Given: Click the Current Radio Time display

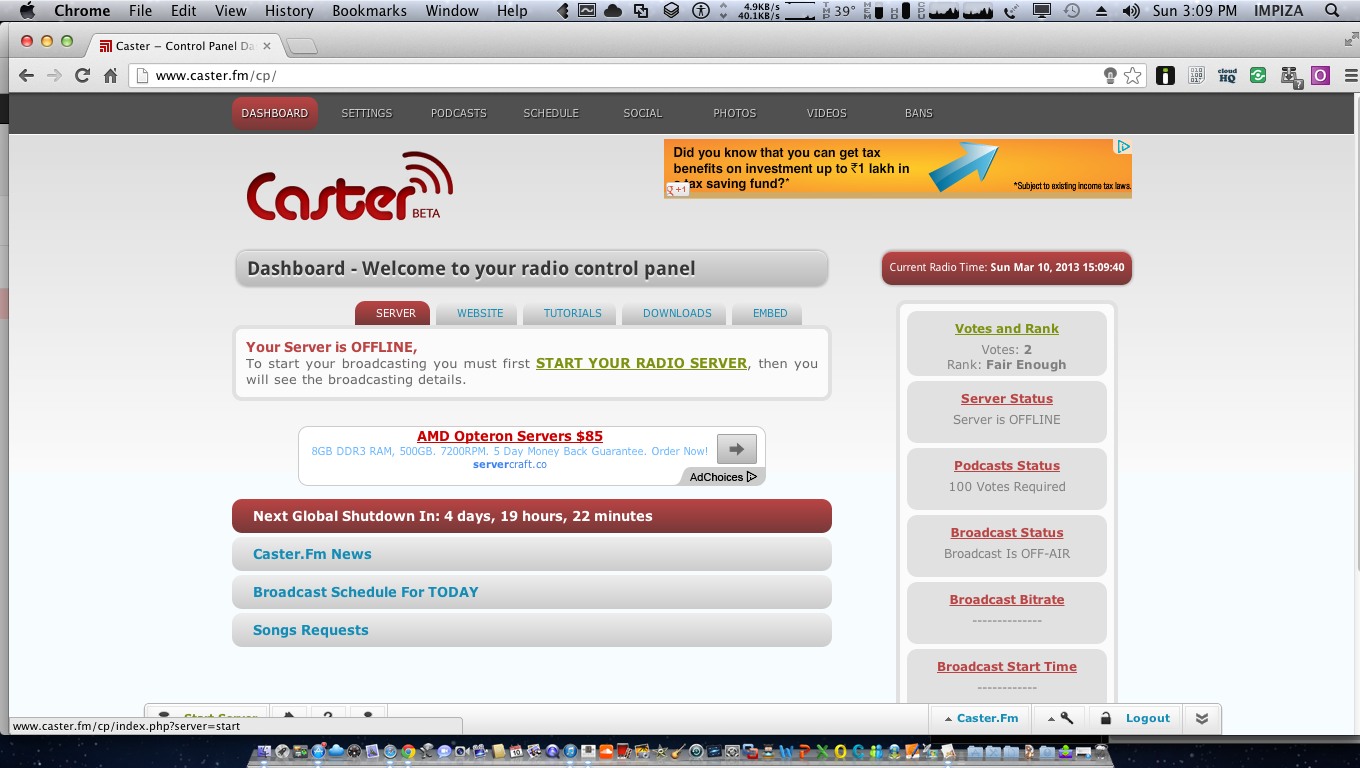Looking at the screenshot, I should coord(1006,268).
